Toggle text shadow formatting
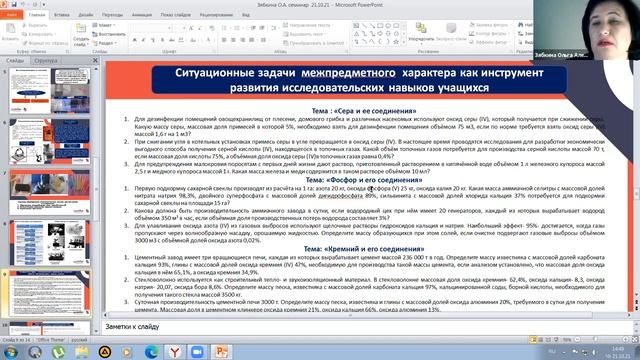 (162, 40)
